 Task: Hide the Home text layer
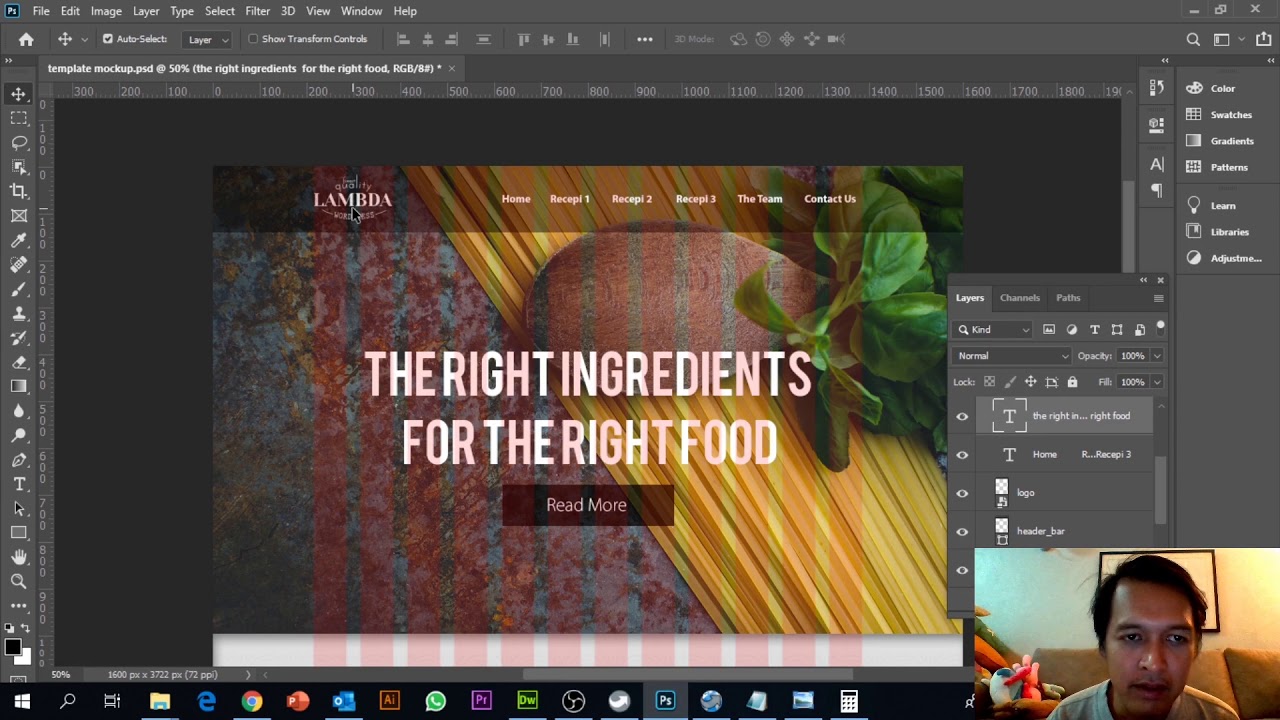pyautogui.click(x=962, y=455)
